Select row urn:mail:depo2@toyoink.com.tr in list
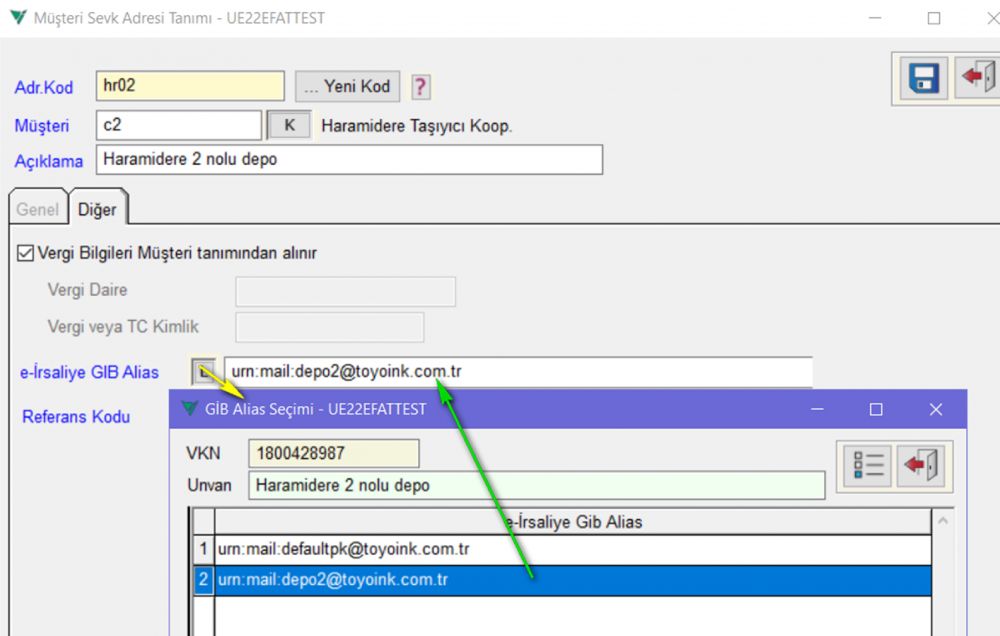This screenshot has width=1000, height=636. (x=572, y=580)
